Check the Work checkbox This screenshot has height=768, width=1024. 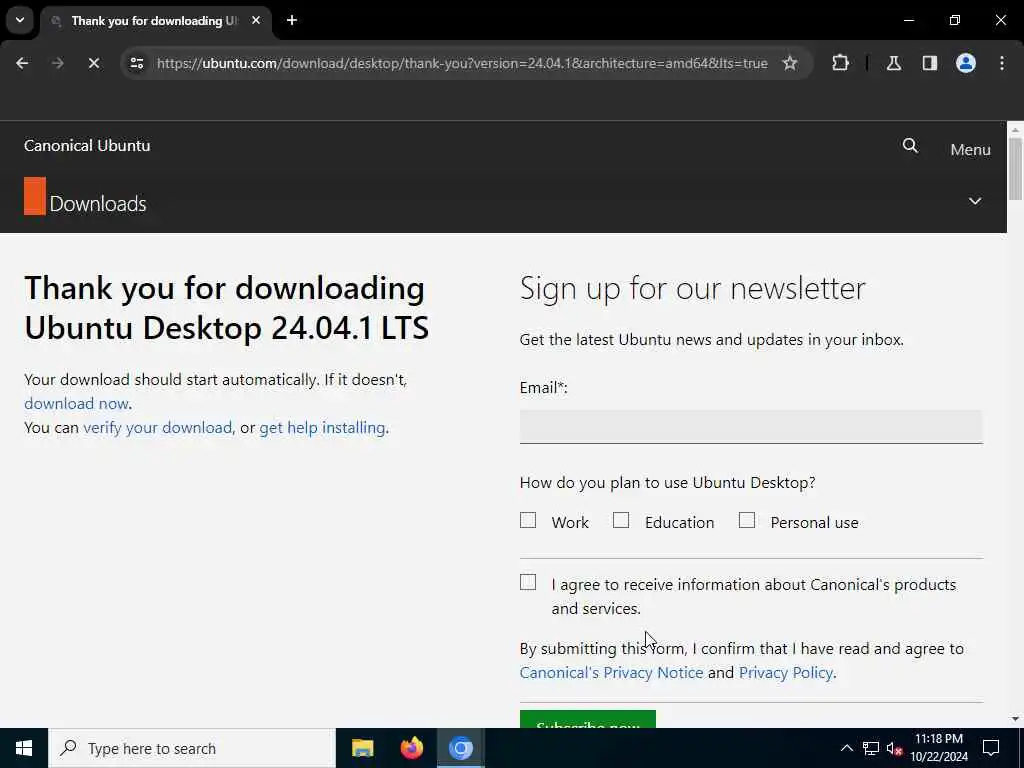click(528, 520)
